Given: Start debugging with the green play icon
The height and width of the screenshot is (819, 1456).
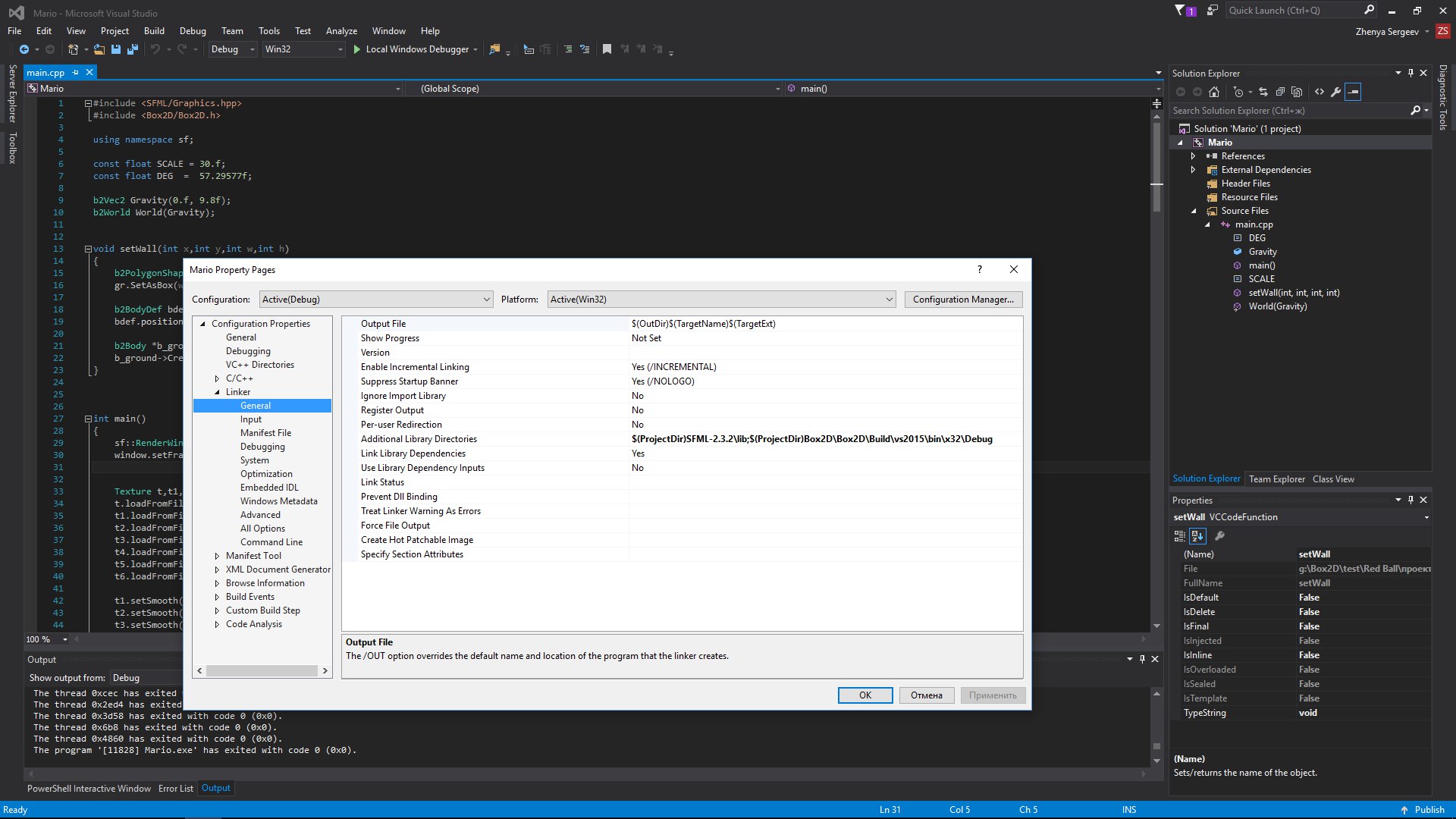Looking at the screenshot, I should [356, 49].
